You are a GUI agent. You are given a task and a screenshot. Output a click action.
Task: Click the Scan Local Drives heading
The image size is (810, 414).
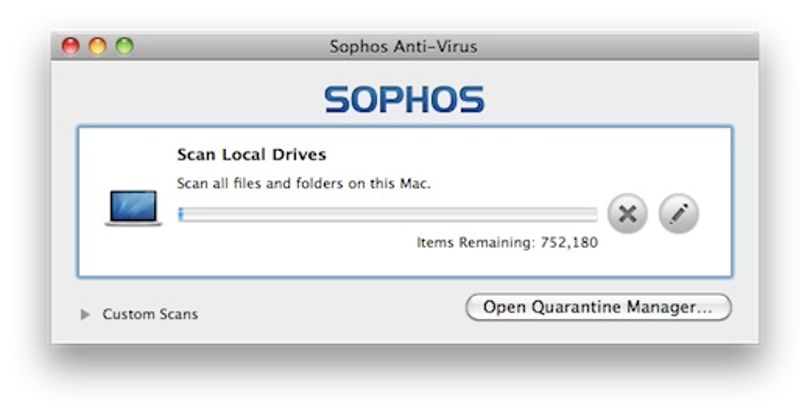coord(252,155)
